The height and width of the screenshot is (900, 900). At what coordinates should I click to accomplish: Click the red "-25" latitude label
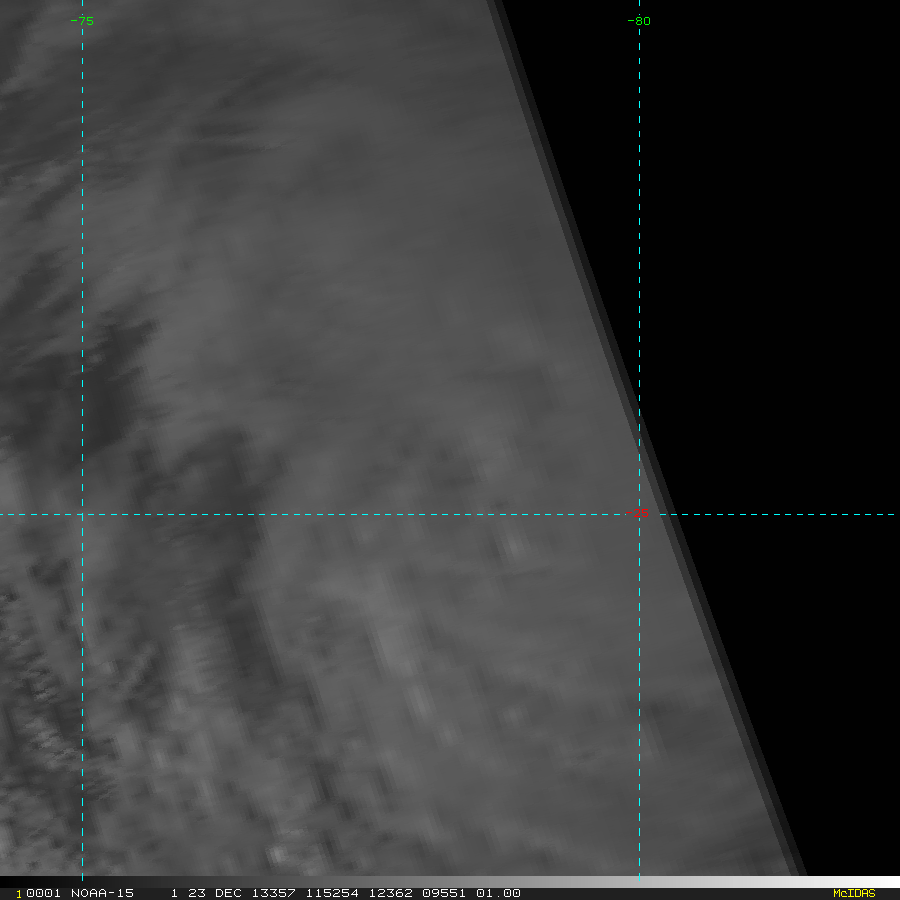click(637, 514)
